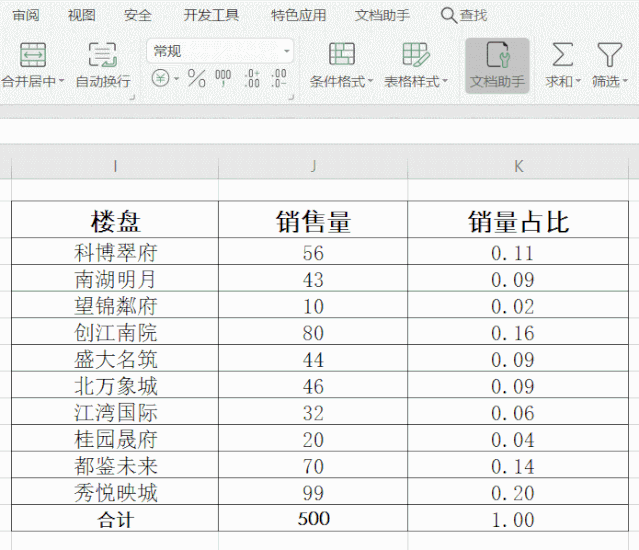Select the cell 北万象城
The width and height of the screenshot is (639, 550).
coord(115,385)
